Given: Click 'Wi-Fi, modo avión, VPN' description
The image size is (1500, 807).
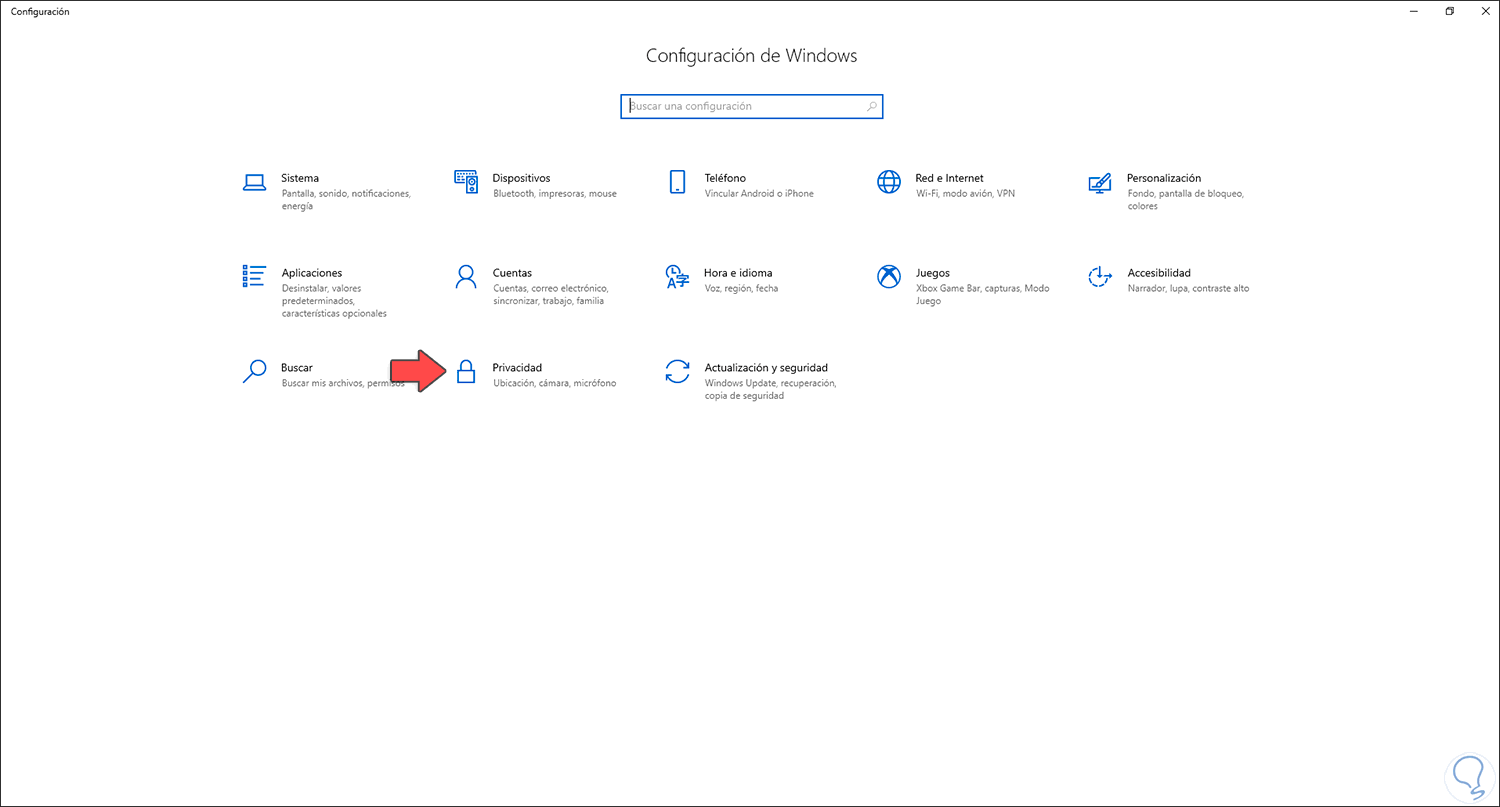Looking at the screenshot, I should click(x=965, y=194).
